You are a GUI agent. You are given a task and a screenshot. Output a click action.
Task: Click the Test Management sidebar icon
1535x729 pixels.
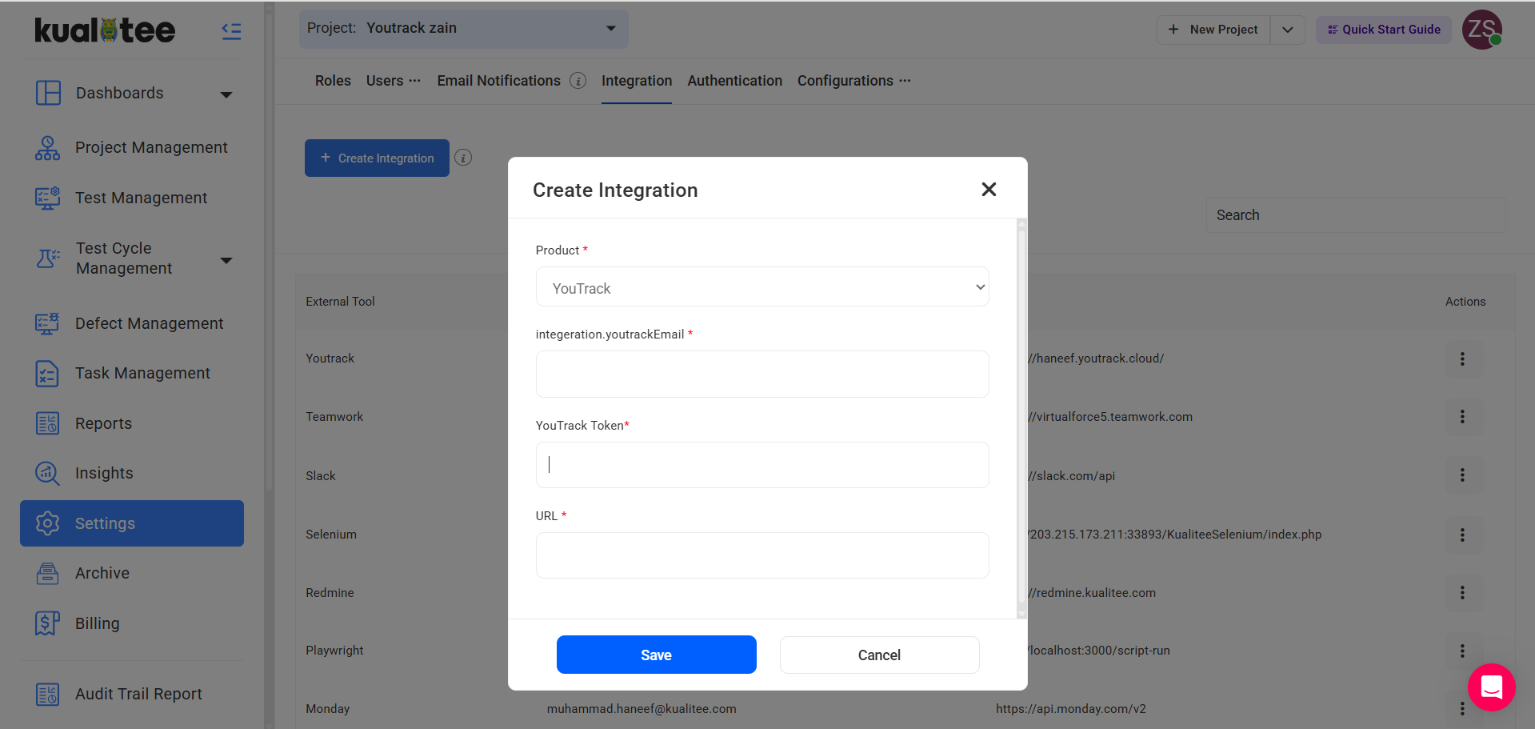pyautogui.click(x=47, y=198)
